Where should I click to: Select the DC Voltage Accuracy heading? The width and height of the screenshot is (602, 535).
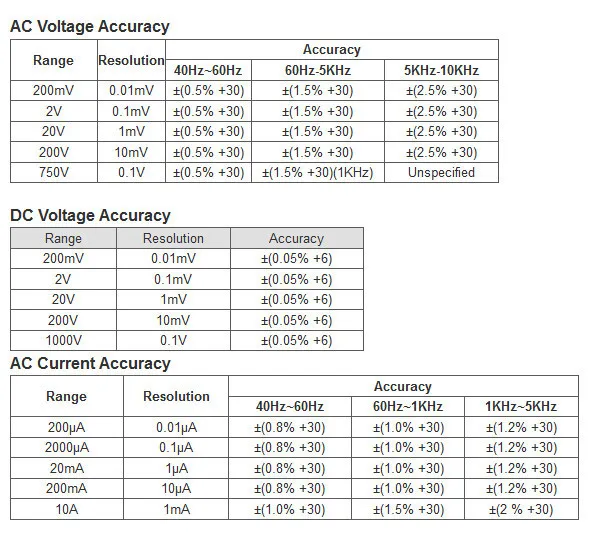90,215
